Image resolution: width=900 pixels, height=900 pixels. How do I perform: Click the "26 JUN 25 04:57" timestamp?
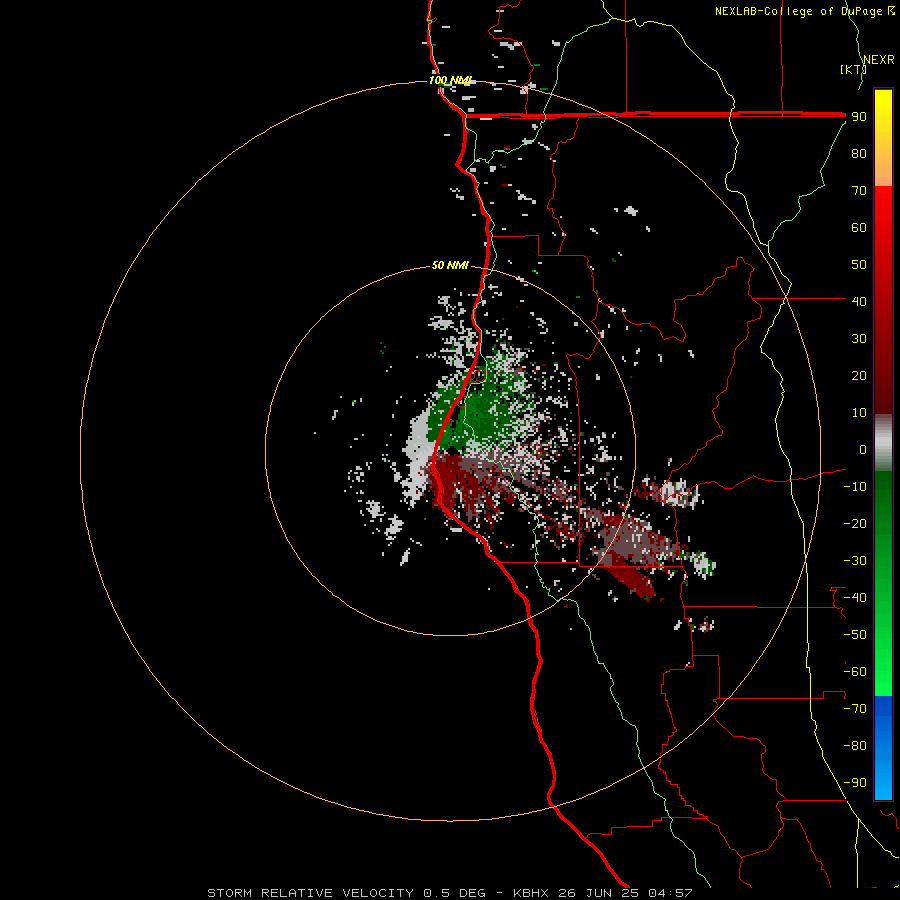pyautogui.click(x=625, y=893)
